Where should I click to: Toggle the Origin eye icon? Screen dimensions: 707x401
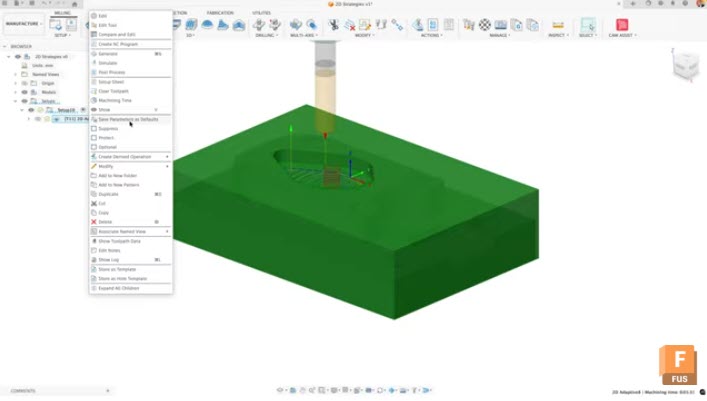[x=24, y=83]
